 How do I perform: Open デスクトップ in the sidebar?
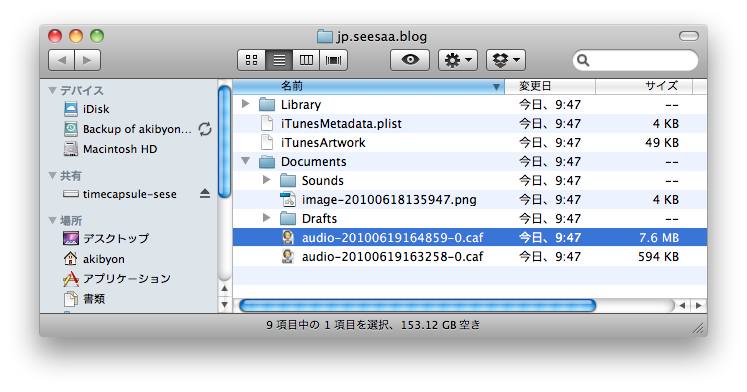click(116, 238)
